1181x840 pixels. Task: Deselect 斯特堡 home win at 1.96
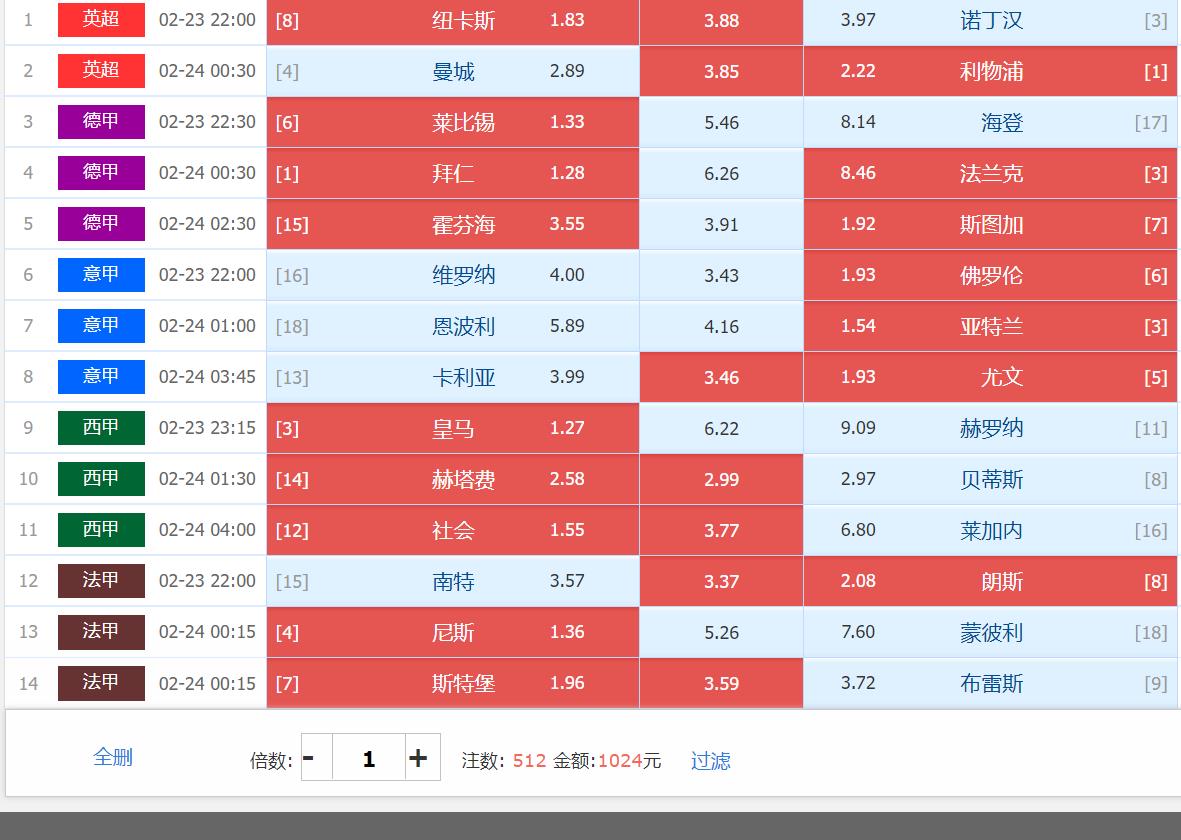click(x=453, y=683)
